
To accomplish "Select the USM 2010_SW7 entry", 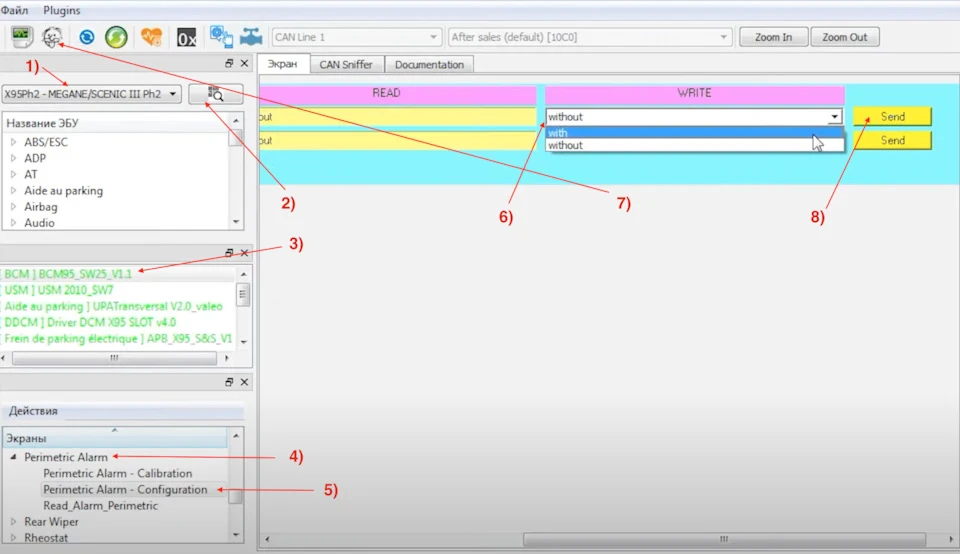I will [59, 290].
